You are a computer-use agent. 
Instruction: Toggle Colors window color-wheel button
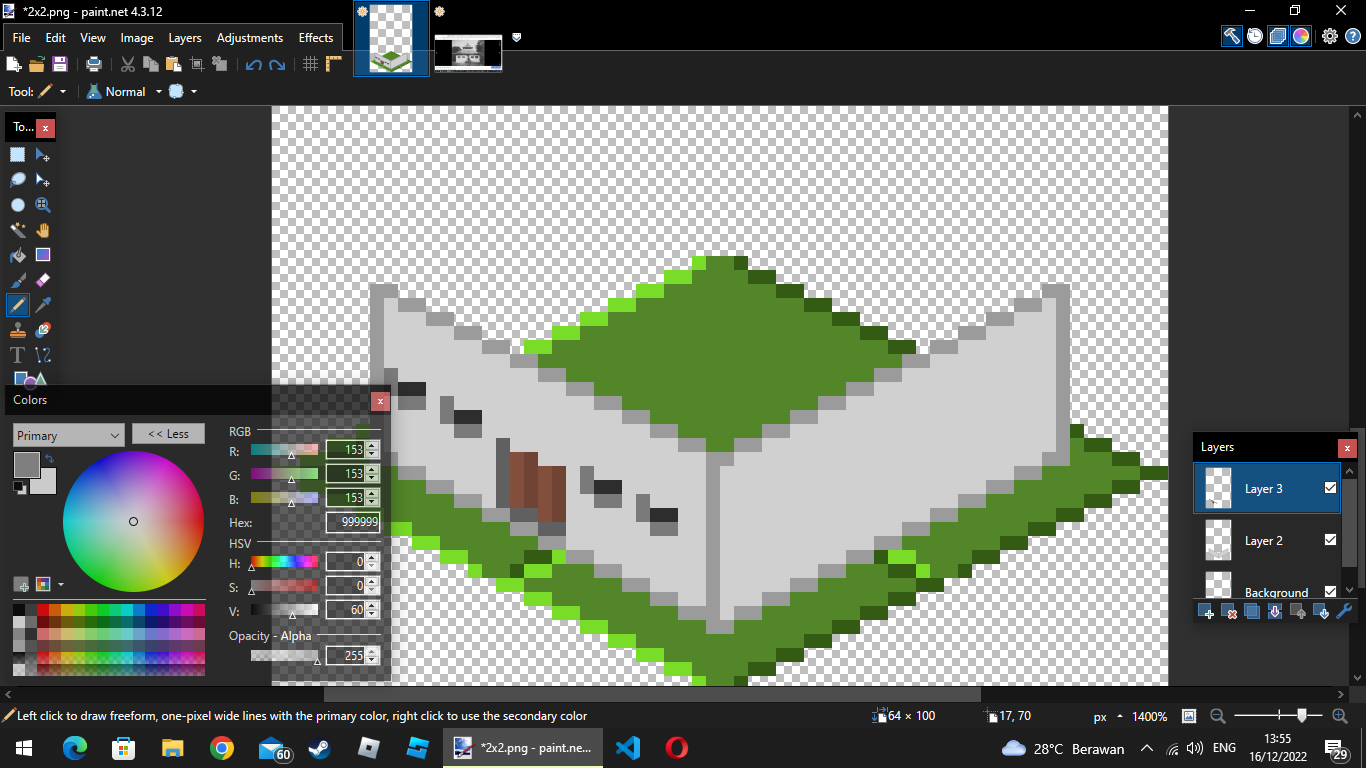click(1301, 36)
